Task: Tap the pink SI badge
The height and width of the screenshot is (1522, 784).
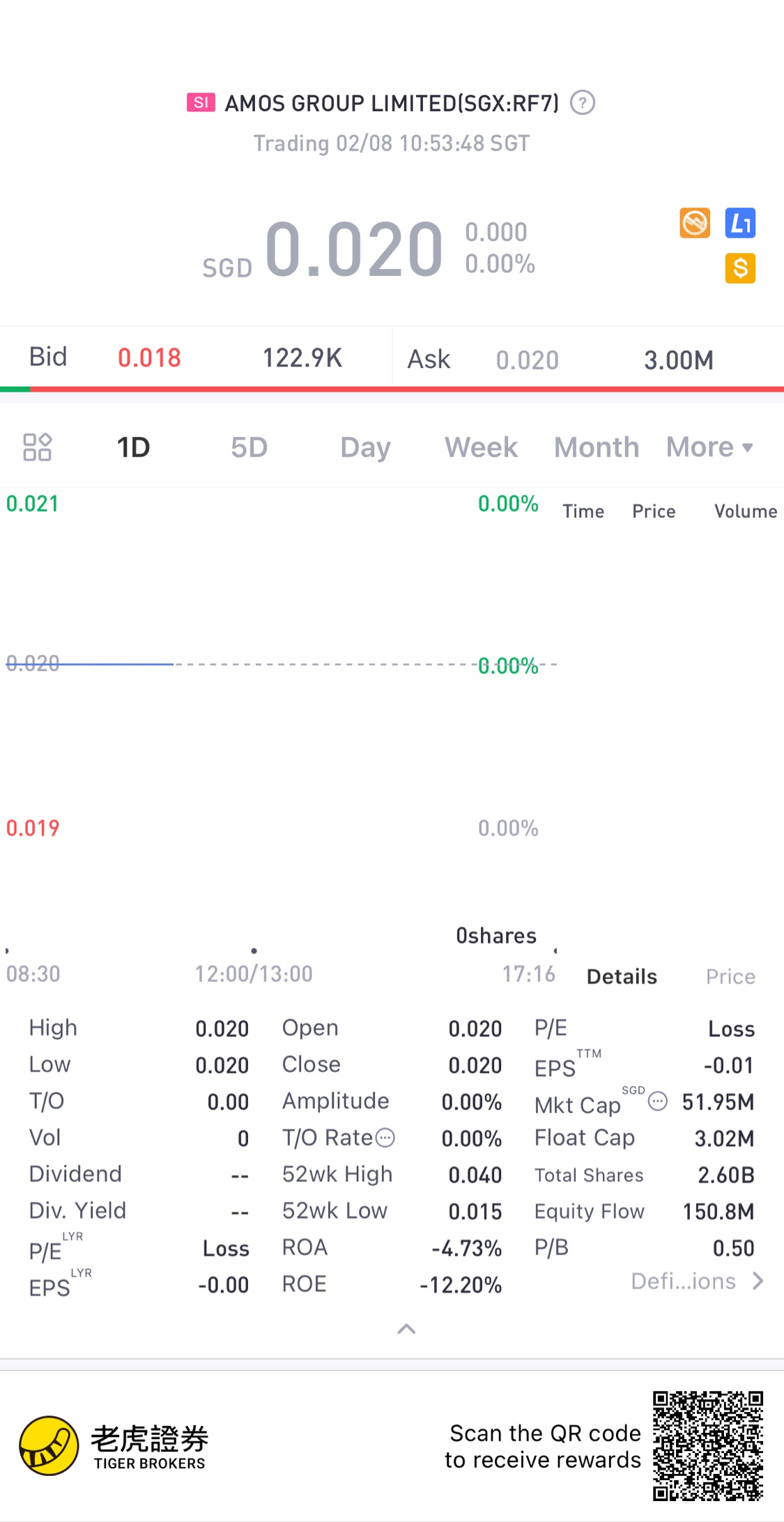Action: point(201,103)
